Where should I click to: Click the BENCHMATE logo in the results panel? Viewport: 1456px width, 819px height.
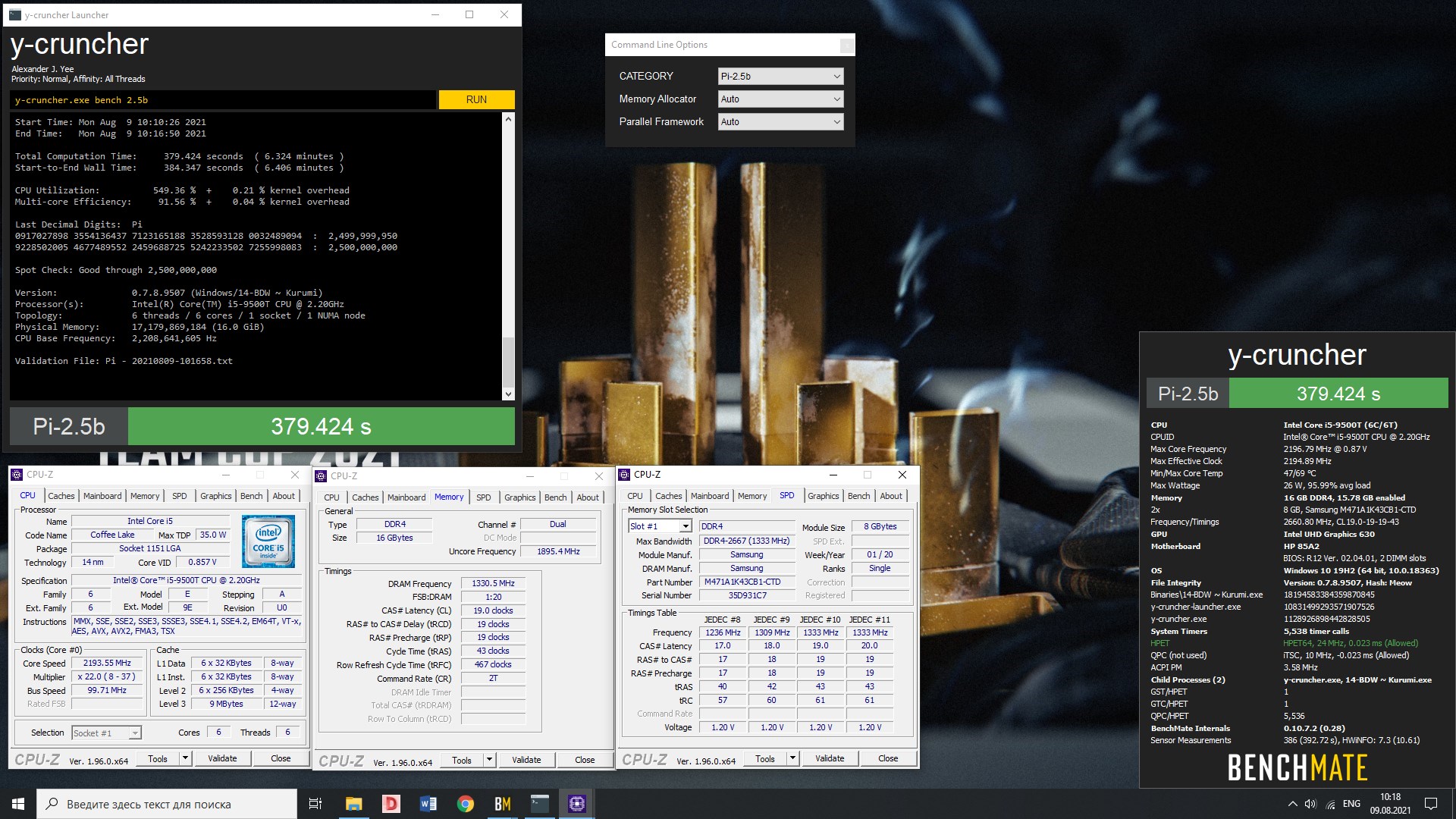1298,767
